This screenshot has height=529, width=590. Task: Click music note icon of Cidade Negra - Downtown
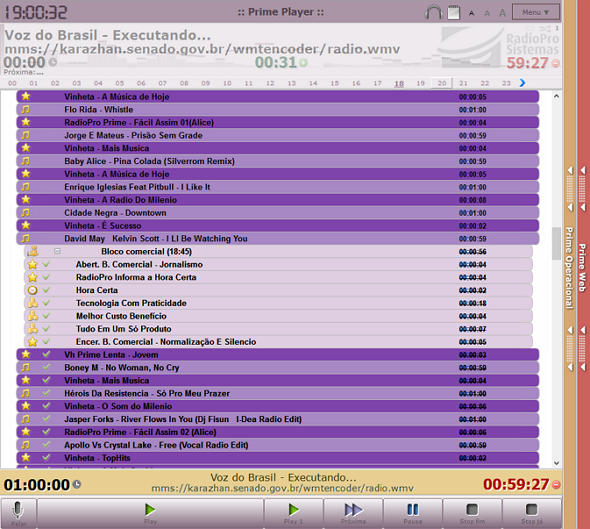tap(25, 213)
